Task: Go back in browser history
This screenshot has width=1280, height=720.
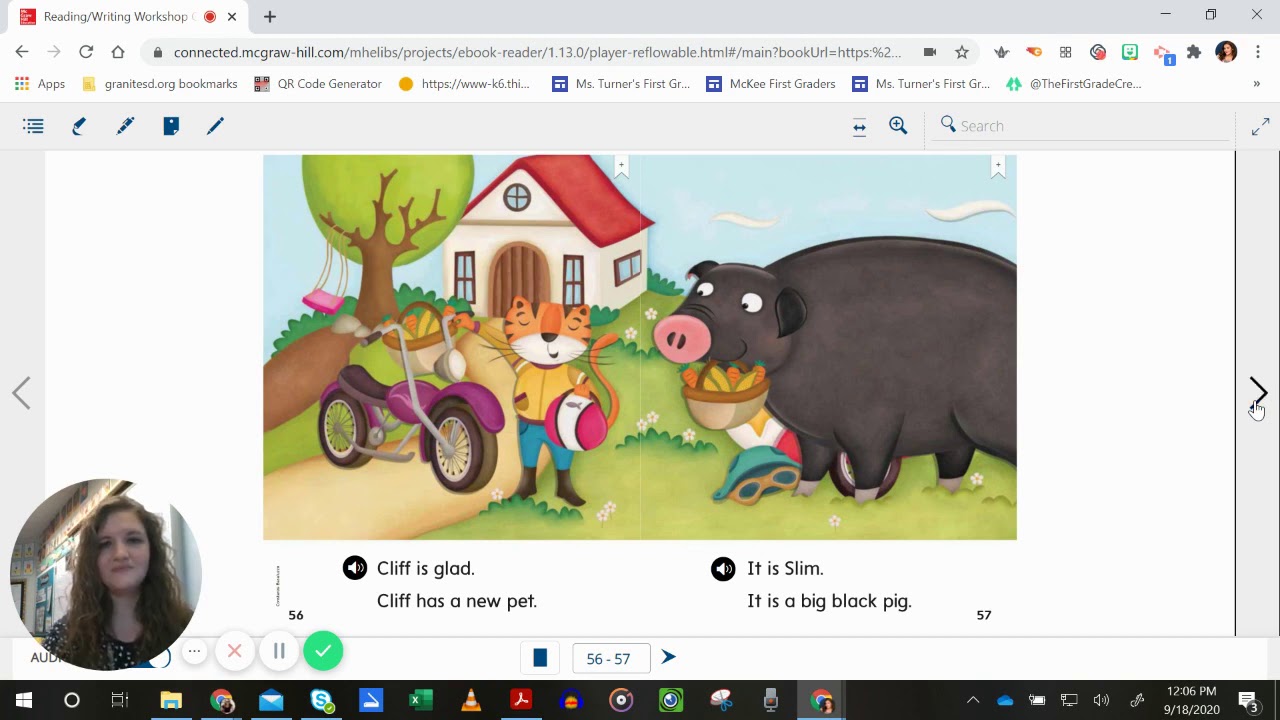Action: [22, 52]
